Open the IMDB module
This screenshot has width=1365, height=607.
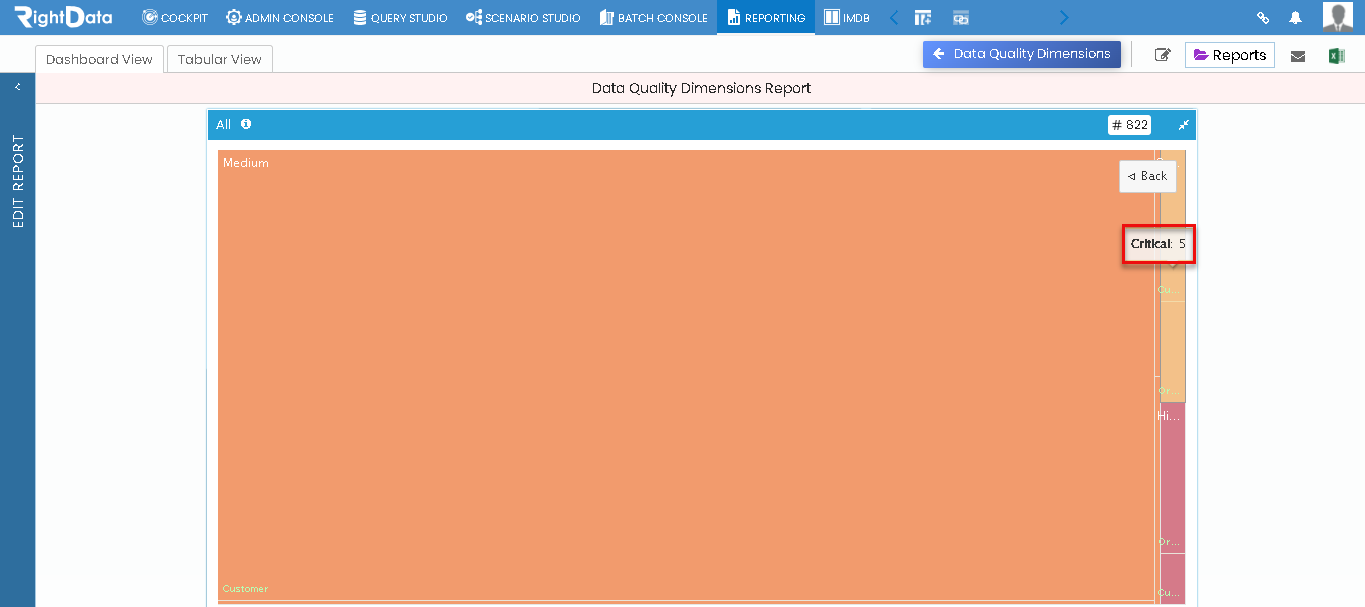[x=847, y=18]
